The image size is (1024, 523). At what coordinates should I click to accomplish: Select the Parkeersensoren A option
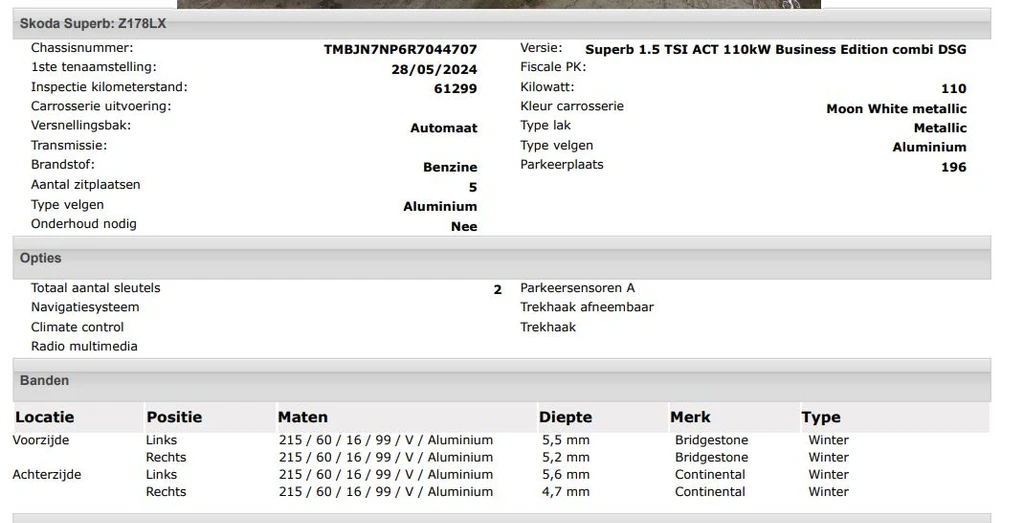[577, 288]
